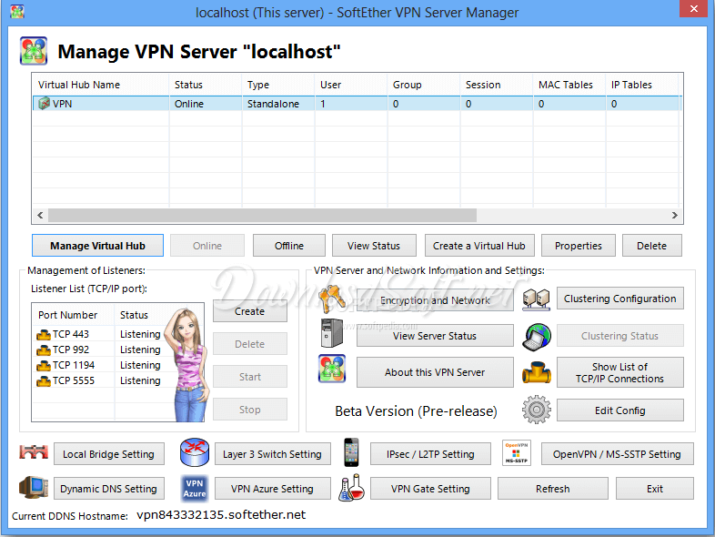Click the smartphone icon beside IPsec / L2TP Setting

(351, 452)
